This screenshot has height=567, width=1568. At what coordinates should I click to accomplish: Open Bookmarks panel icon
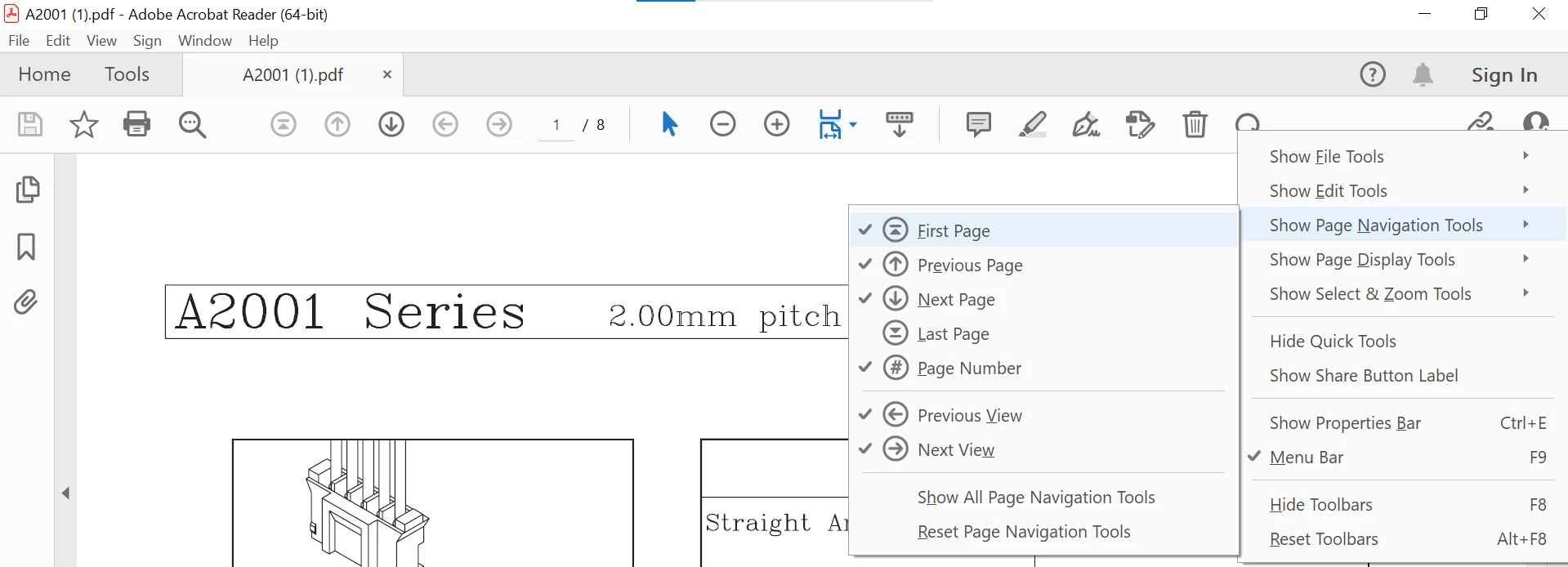pos(26,247)
